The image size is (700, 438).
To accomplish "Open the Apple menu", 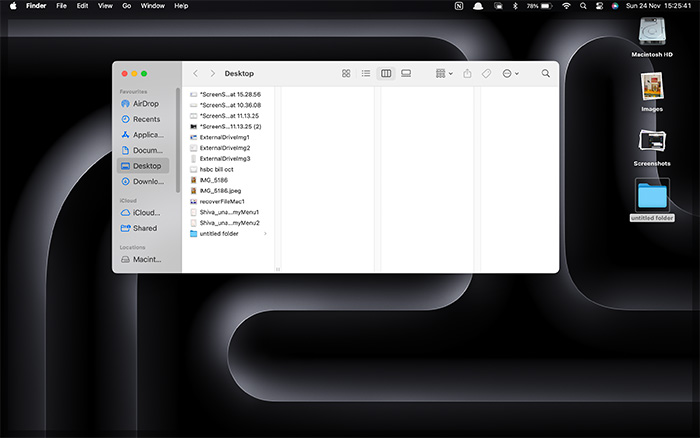I will [x=13, y=6].
